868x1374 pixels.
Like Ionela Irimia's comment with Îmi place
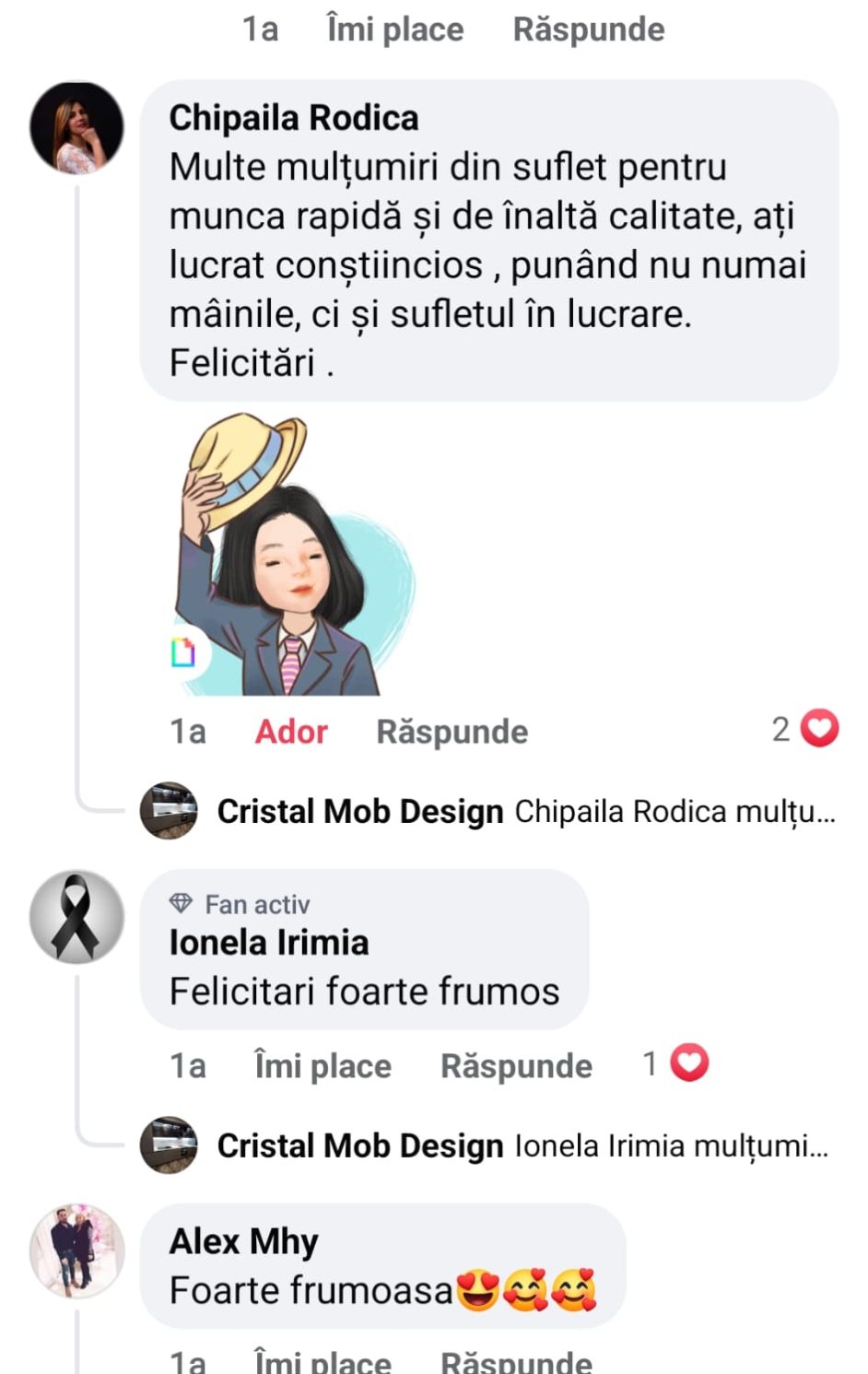pos(323,1066)
